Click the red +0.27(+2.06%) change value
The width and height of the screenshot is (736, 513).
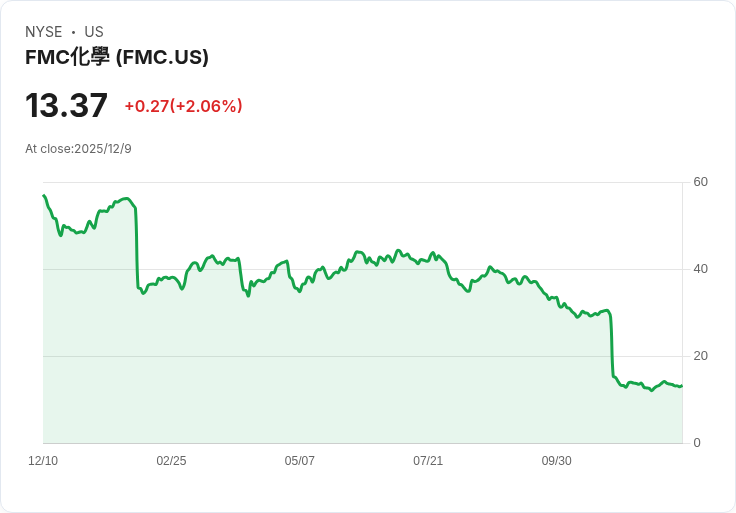[183, 106]
